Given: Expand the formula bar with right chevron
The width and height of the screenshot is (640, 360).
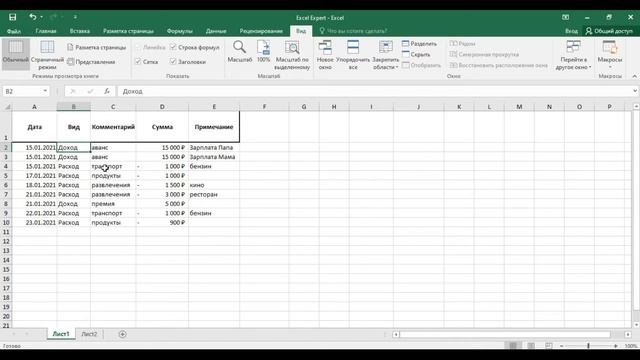Looking at the screenshot, I should (x=635, y=91).
